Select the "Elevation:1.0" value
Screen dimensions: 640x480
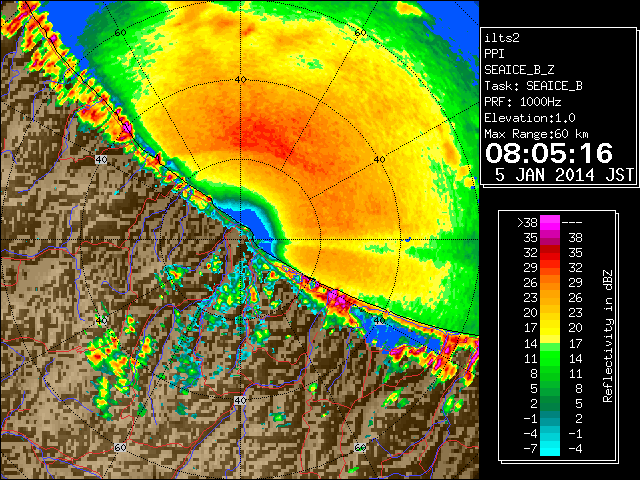pyautogui.click(x=530, y=118)
